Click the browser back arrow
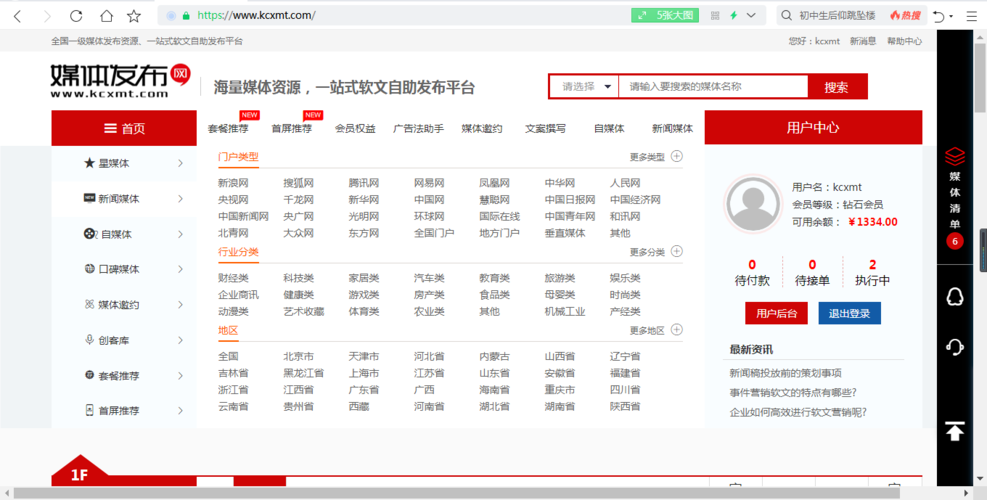 (x=17, y=16)
